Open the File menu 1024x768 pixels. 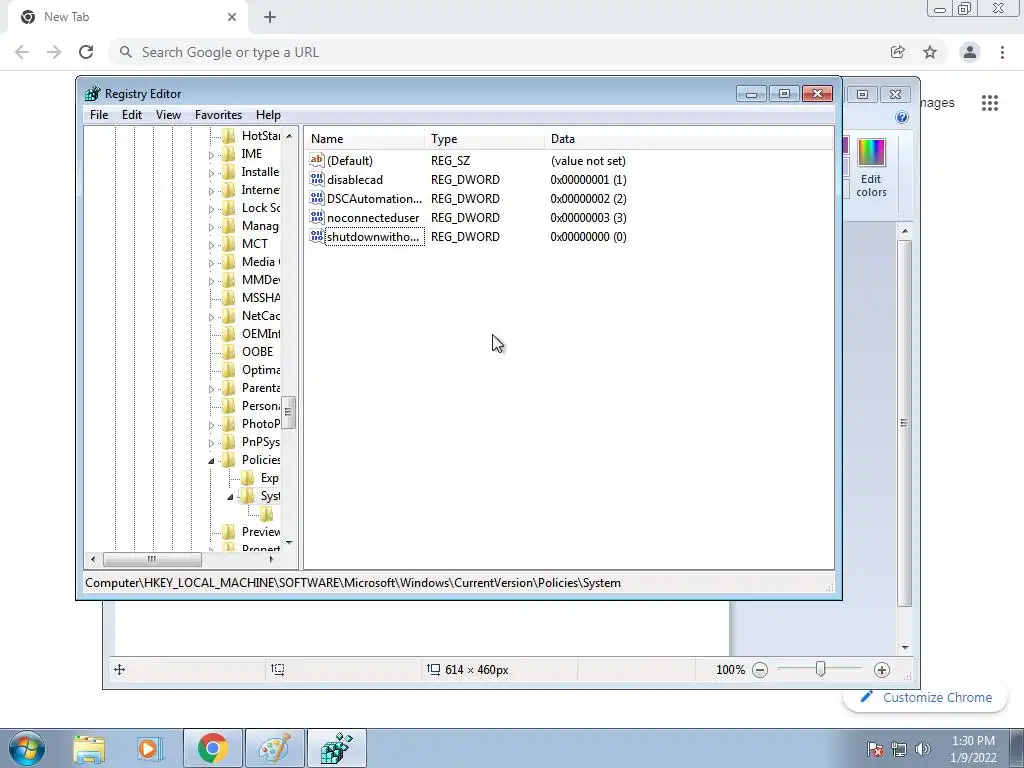coord(99,115)
